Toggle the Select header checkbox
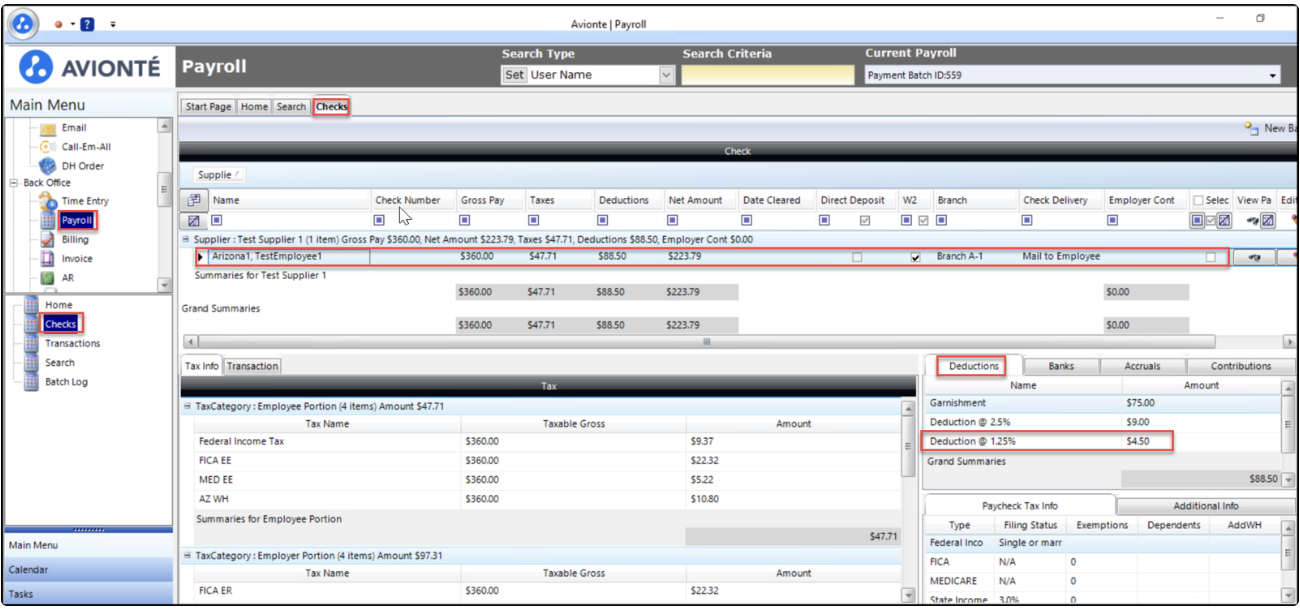1300x610 pixels. 1198,200
